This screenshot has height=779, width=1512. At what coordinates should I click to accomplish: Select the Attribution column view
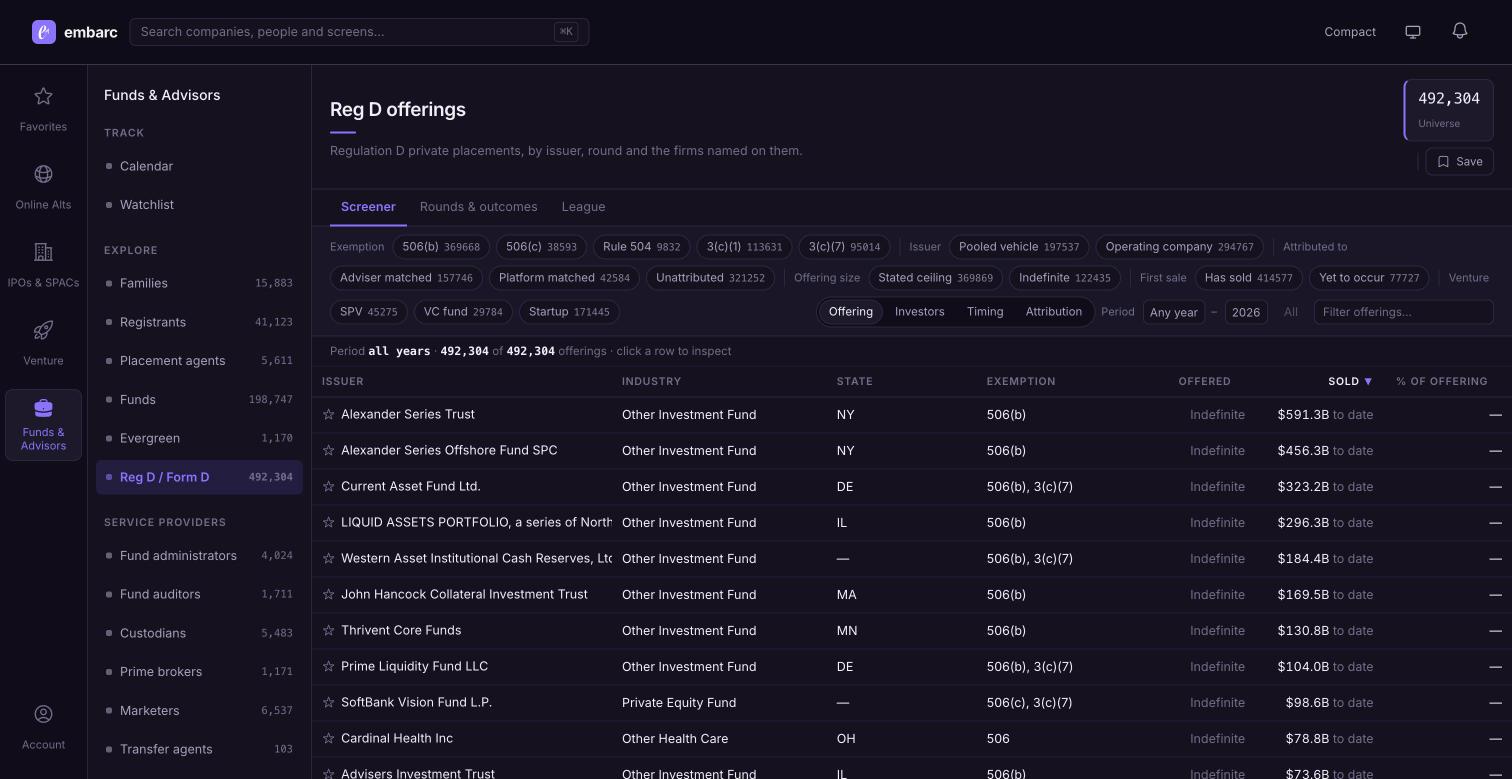[x=1054, y=312]
